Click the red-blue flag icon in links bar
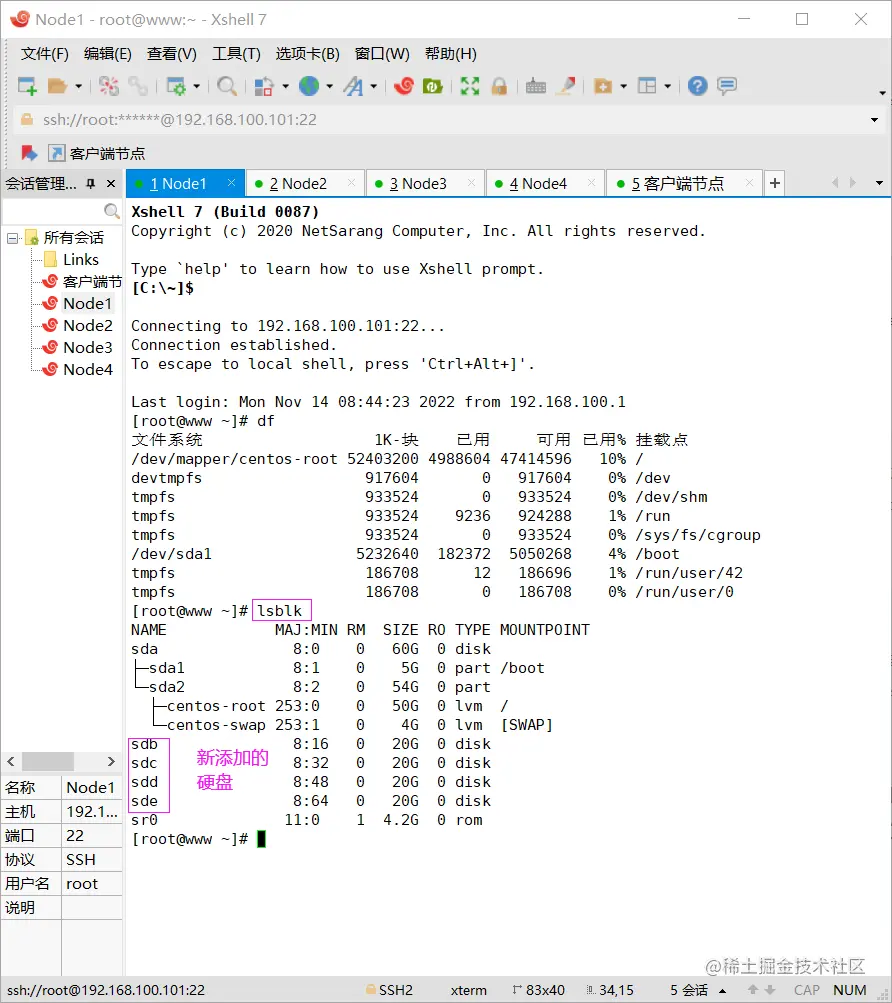The height and width of the screenshot is (1003, 892). click(29, 153)
